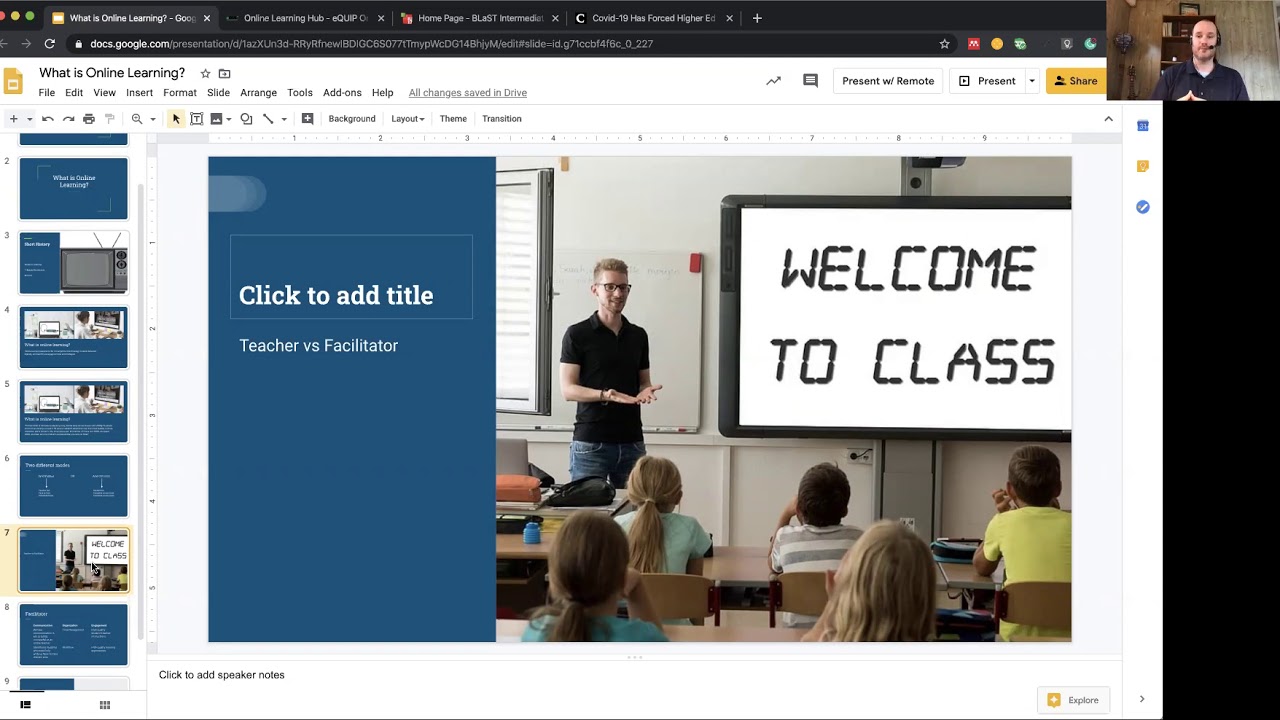Click the Google Slides home logo

(x=13, y=81)
